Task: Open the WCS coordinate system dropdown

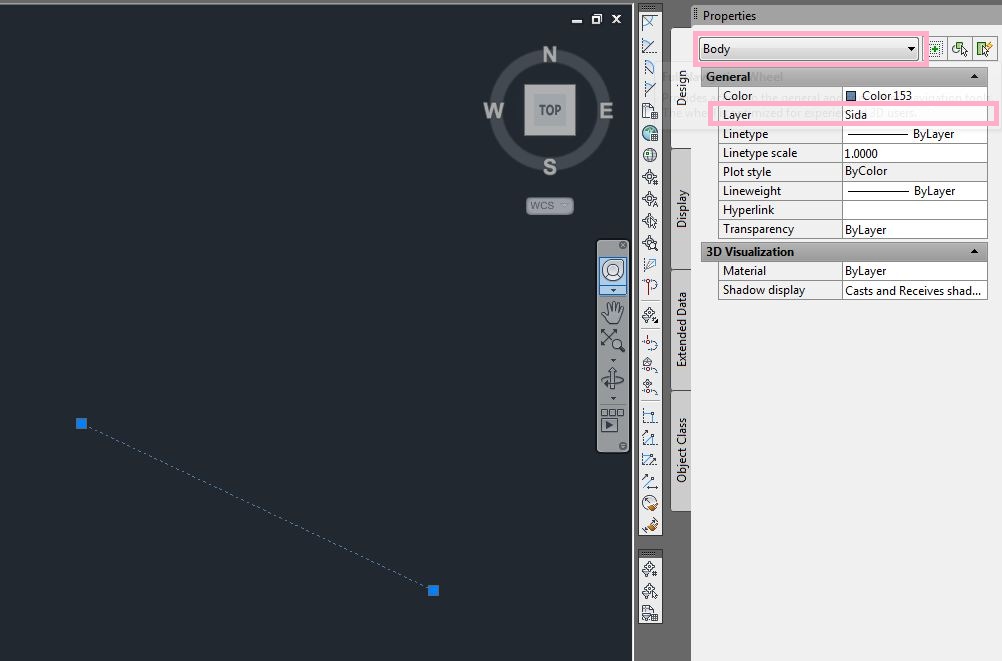Action: [x=562, y=206]
